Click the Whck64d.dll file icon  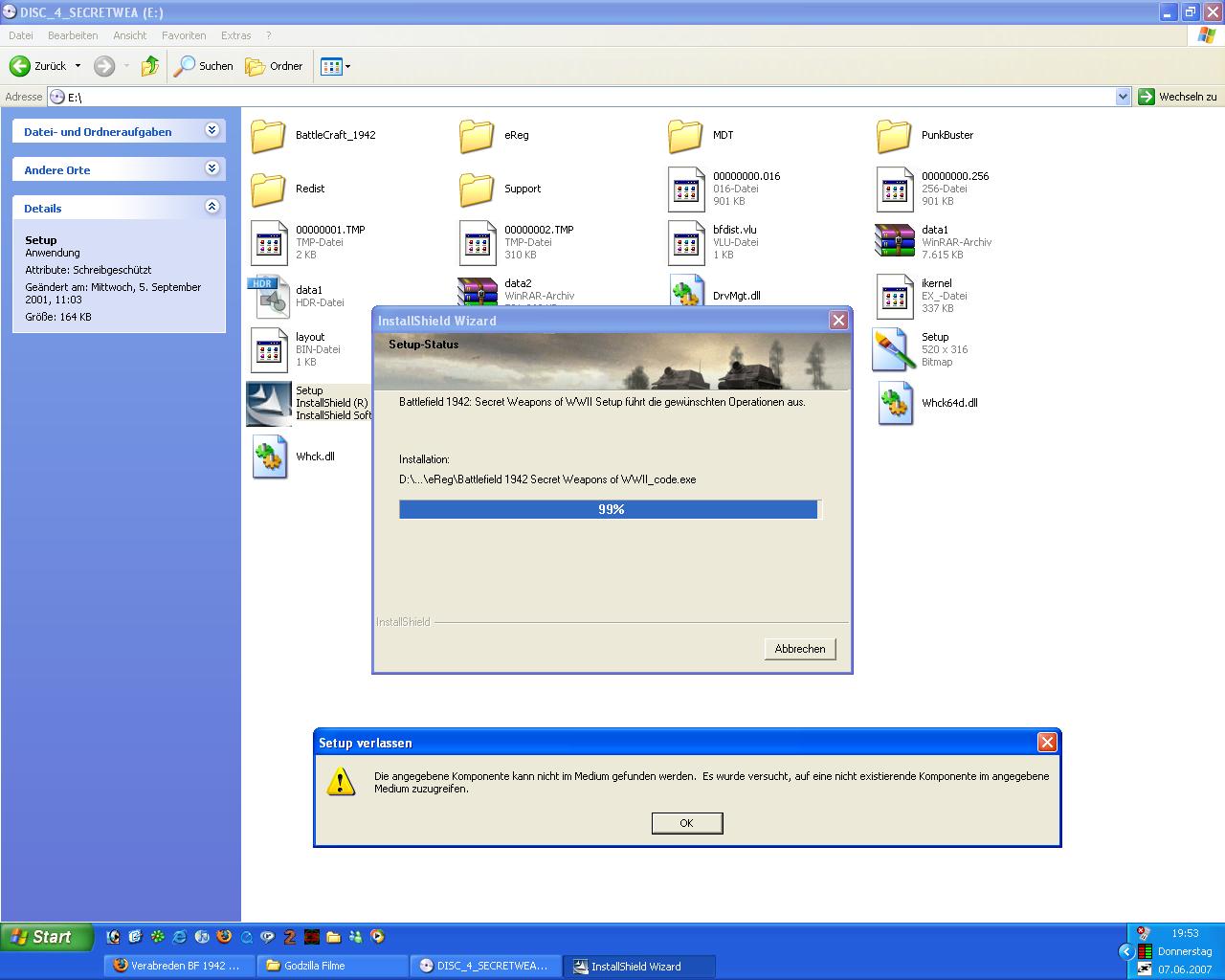894,404
